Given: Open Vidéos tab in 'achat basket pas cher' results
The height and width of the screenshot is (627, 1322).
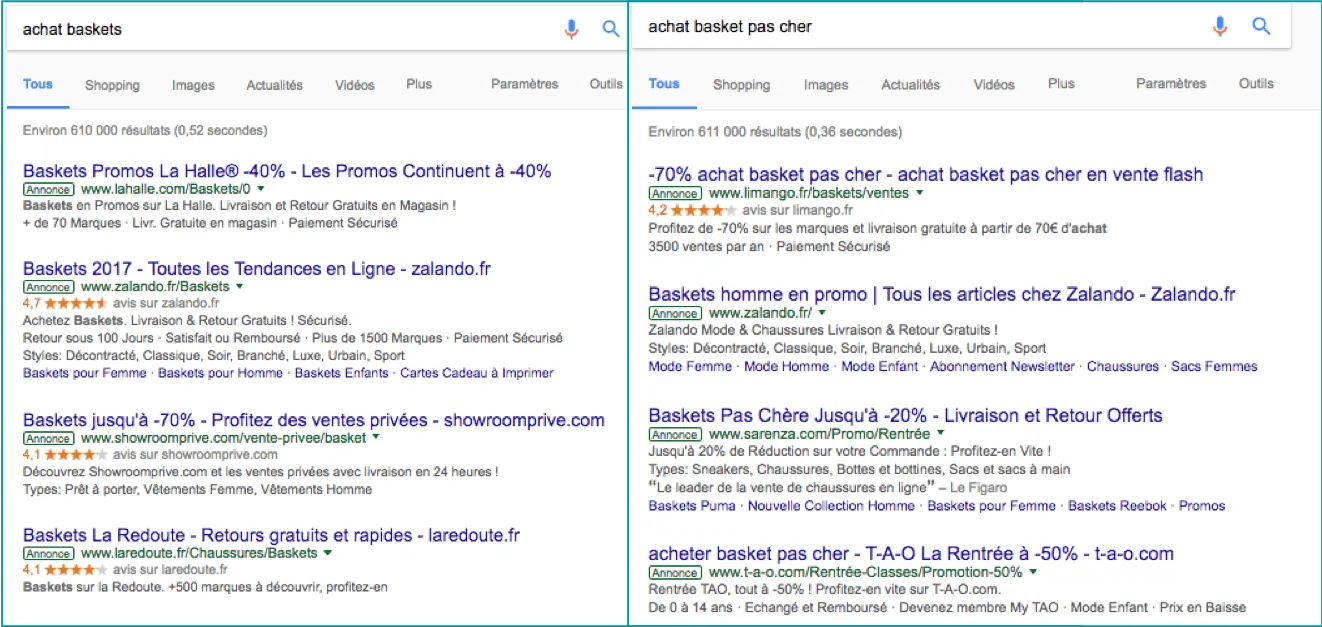Looking at the screenshot, I should tap(994, 85).
